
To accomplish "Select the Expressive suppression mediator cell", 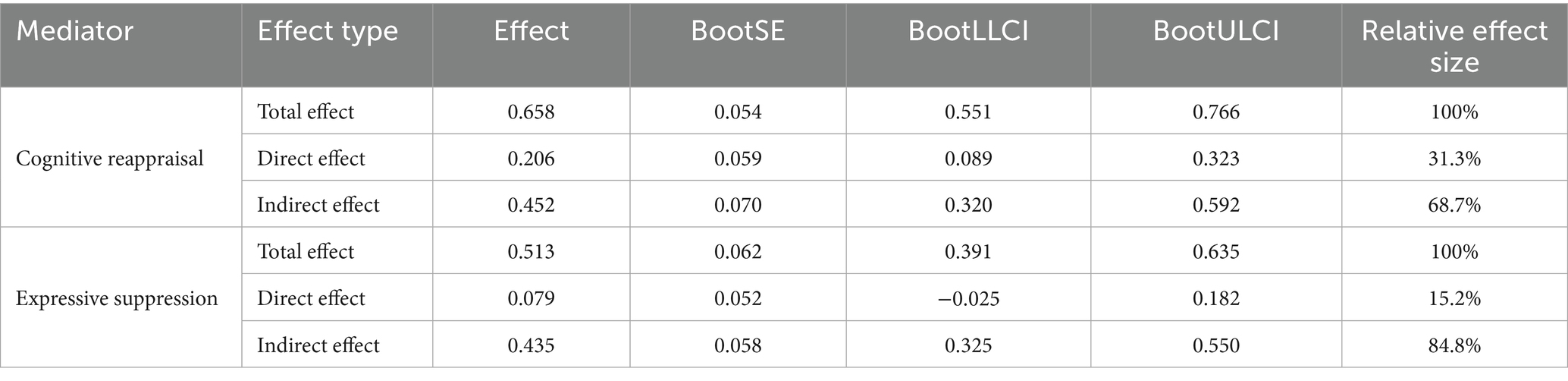I will pyautogui.click(x=117, y=298).
